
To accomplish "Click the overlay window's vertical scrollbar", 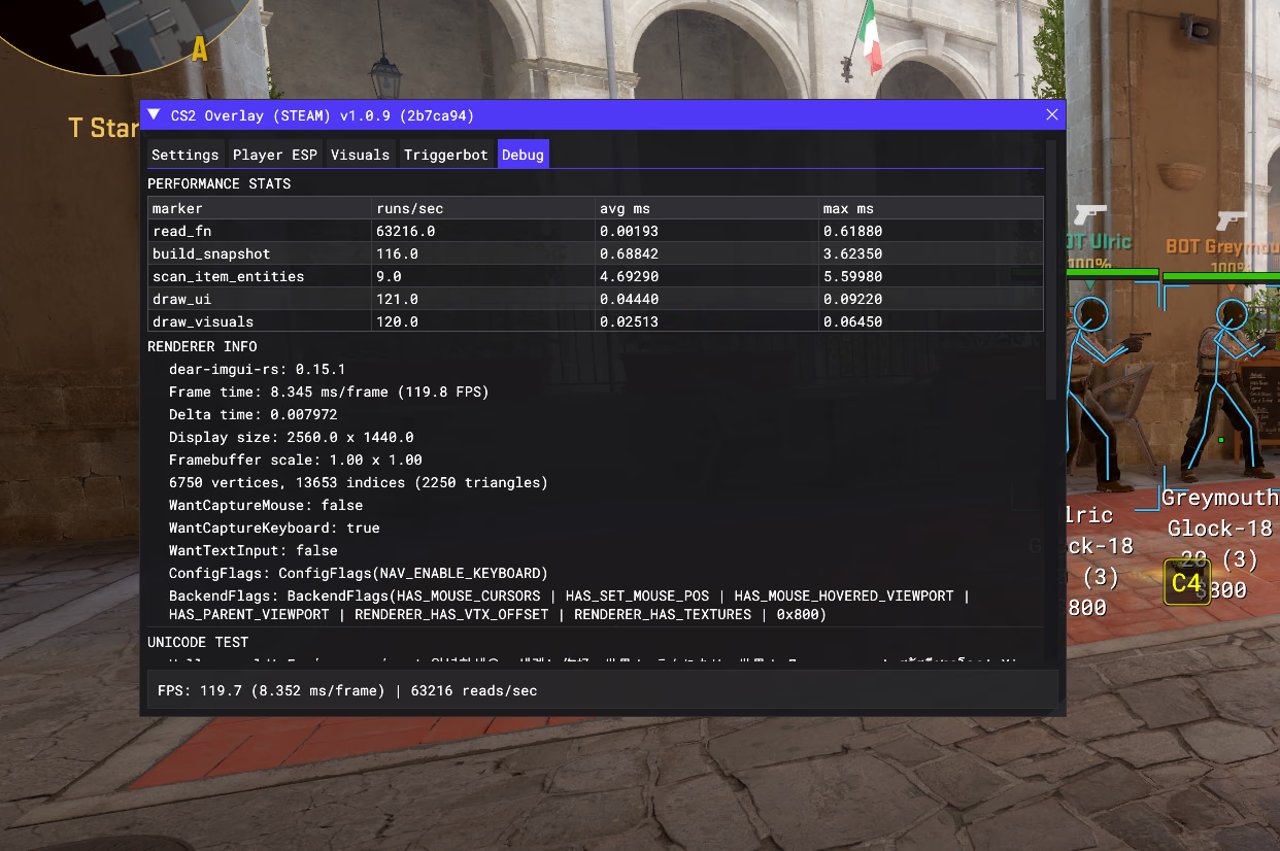I will (x=1050, y=270).
